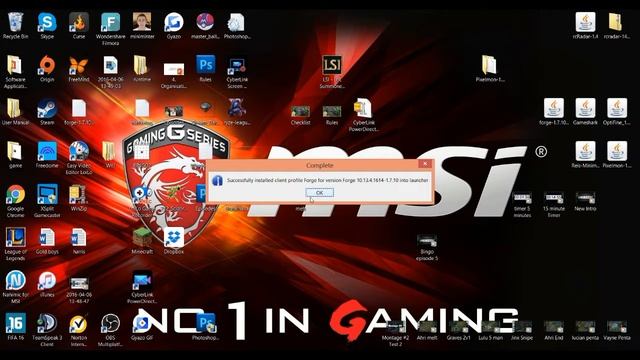The image size is (640, 360).
Task: Select the XSplit Gamecaster shortcut
Action: pyautogui.click(x=47, y=201)
